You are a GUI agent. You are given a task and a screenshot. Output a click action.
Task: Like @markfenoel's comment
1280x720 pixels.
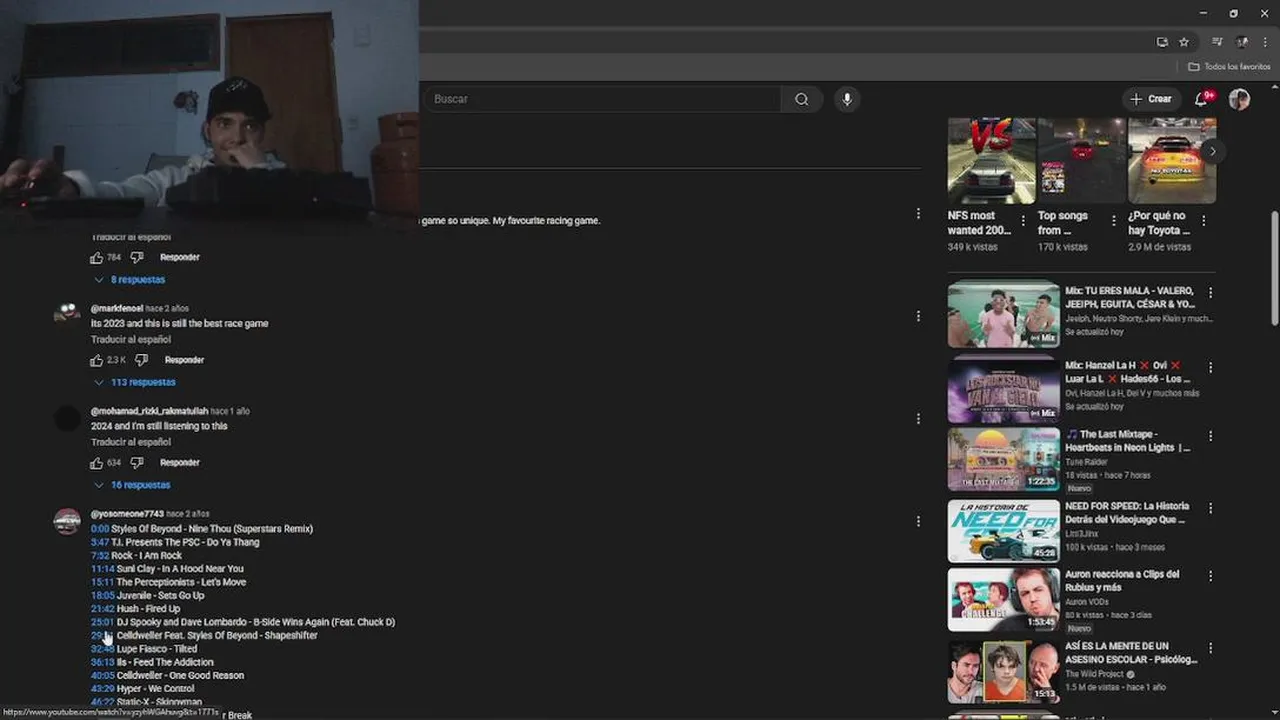coord(97,360)
